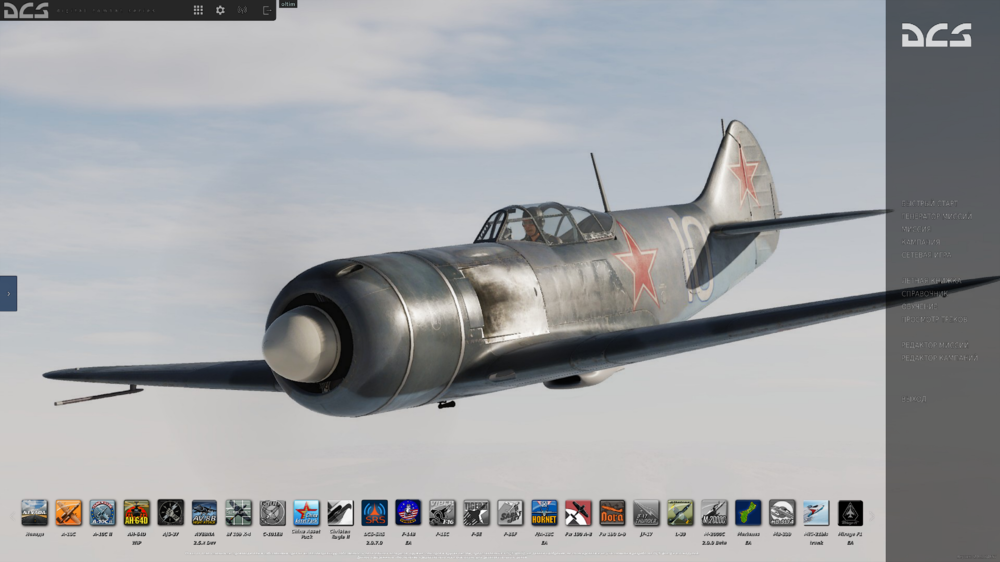Viewport: 1000px width, 562px height.
Task: Click the large DCS logo in right panel
Action: (x=936, y=35)
